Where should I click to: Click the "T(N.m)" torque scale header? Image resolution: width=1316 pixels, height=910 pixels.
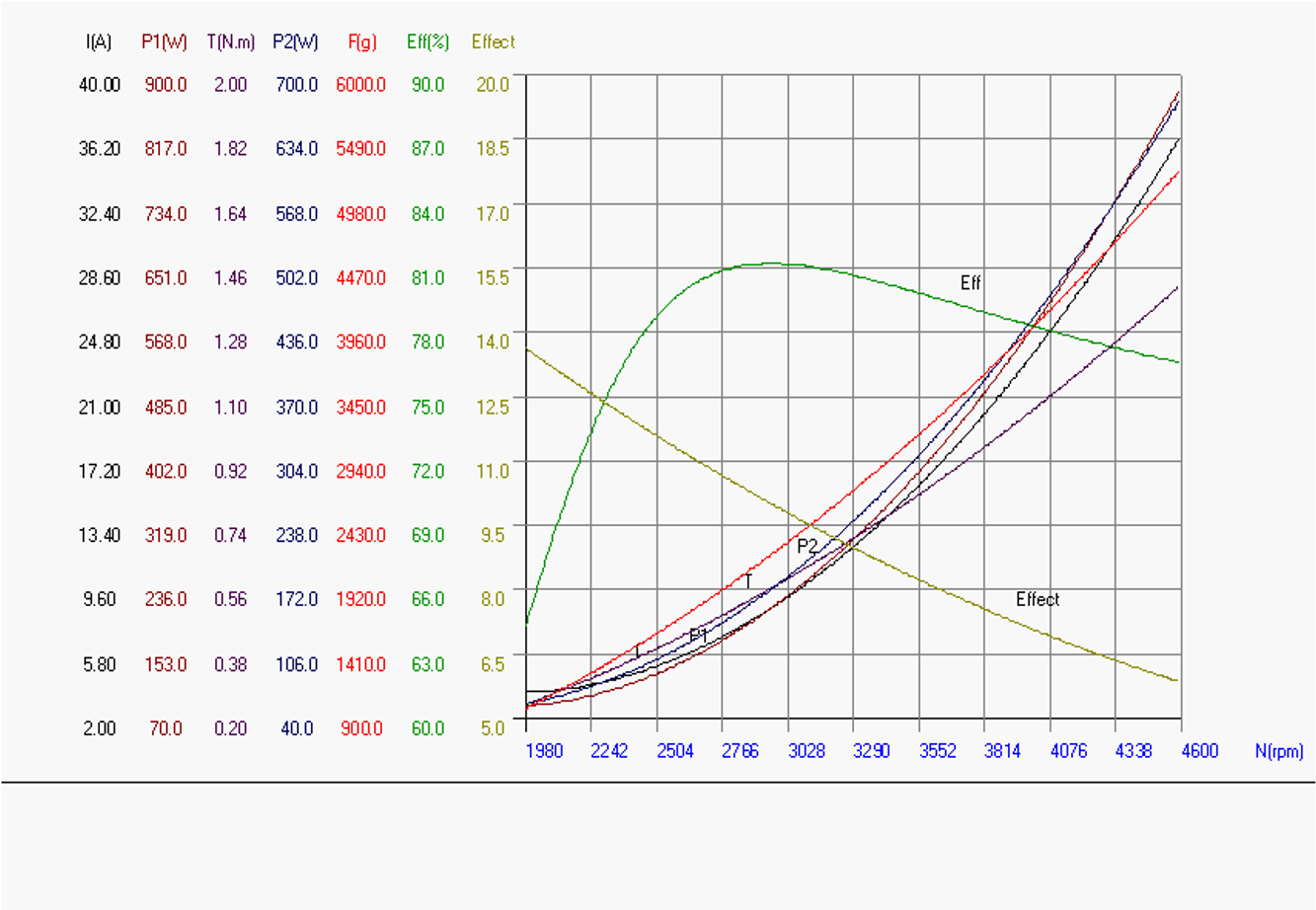[x=231, y=42]
